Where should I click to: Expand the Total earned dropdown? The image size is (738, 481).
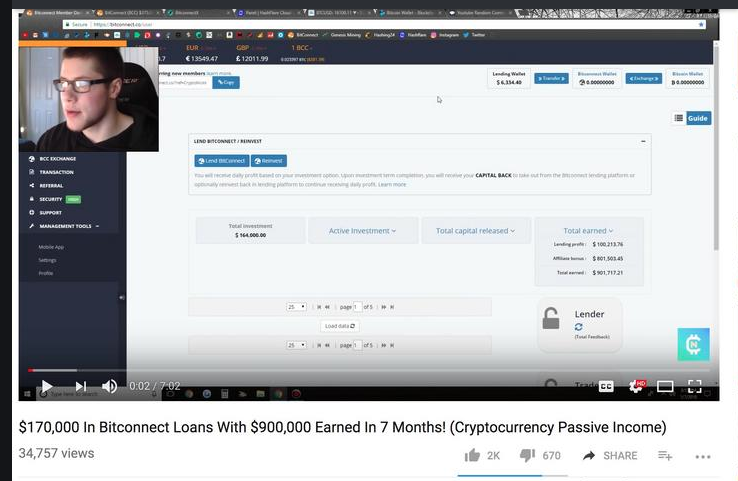click(588, 231)
